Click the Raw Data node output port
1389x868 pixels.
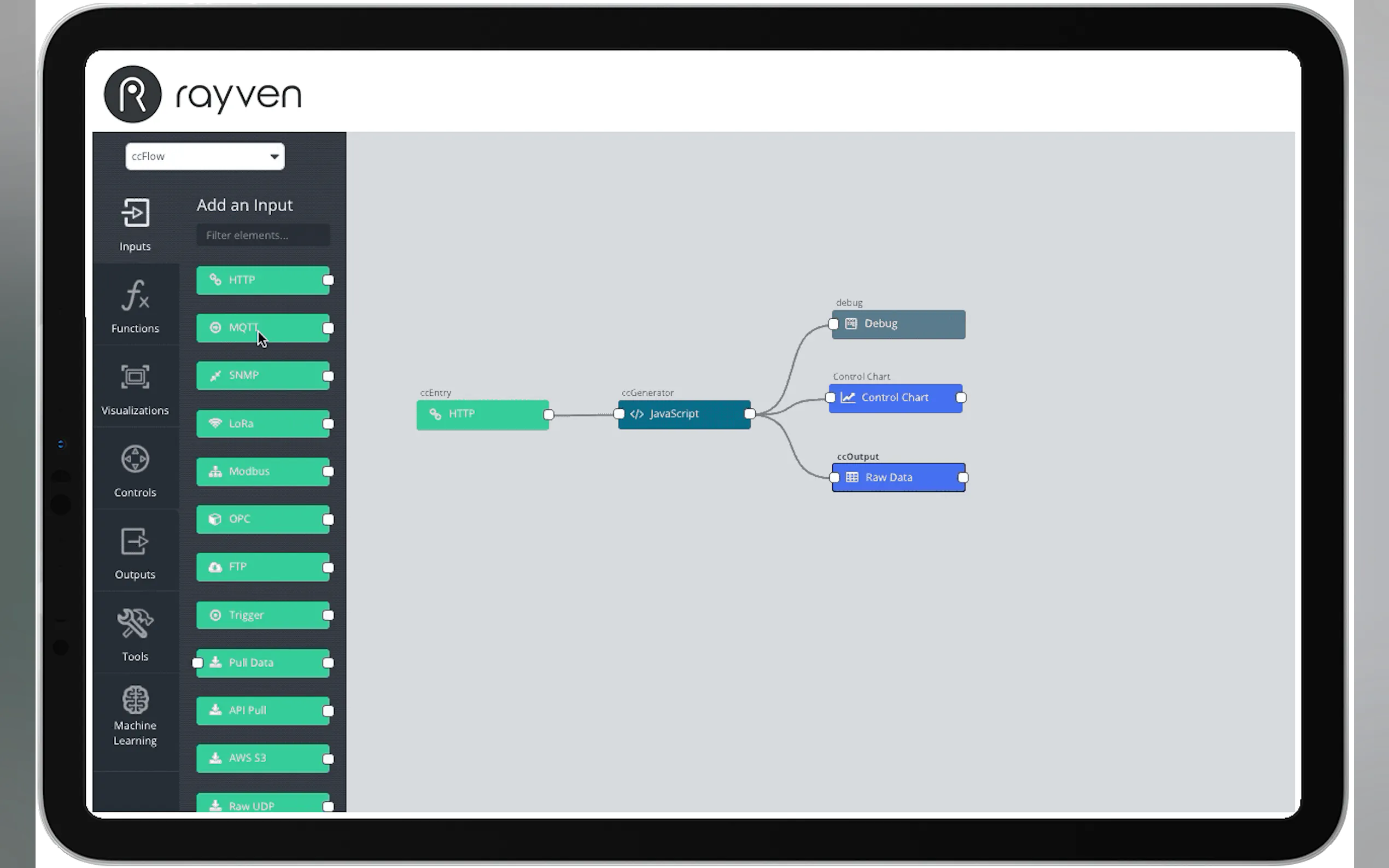(963, 478)
